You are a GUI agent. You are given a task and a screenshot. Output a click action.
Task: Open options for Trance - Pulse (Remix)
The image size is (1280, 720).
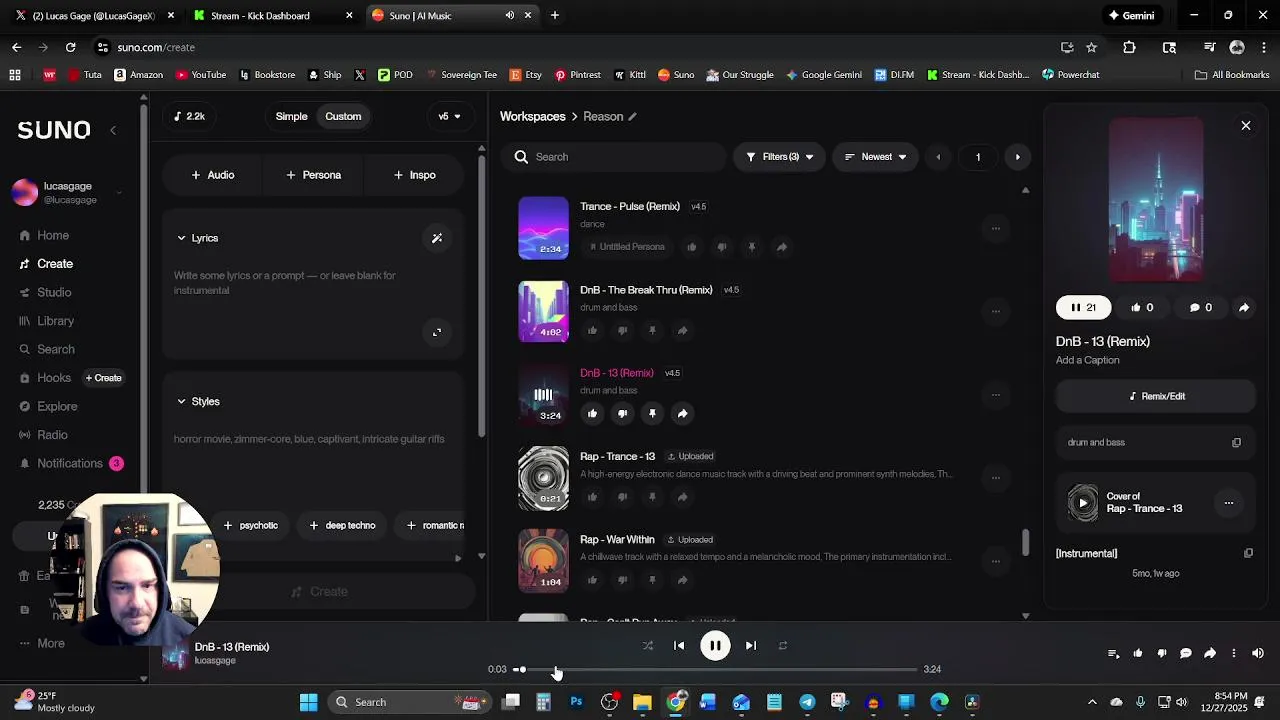click(x=995, y=228)
